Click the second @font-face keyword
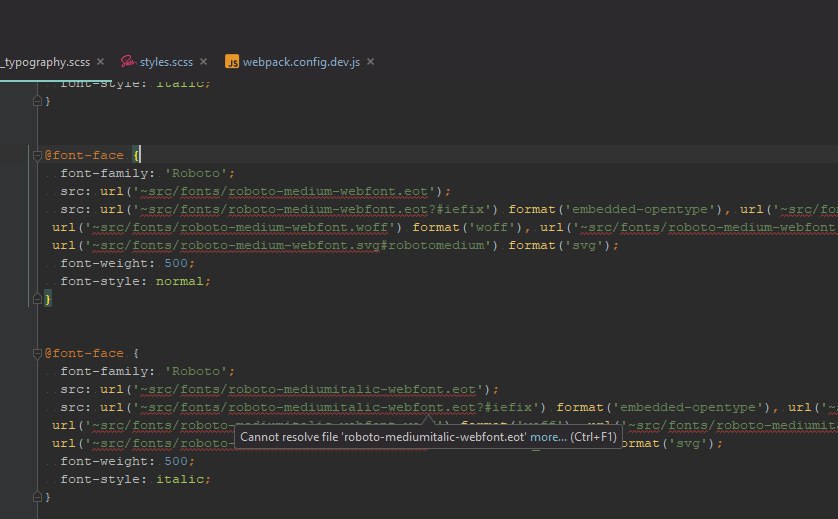This screenshot has width=838, height=519. [84, 353]
